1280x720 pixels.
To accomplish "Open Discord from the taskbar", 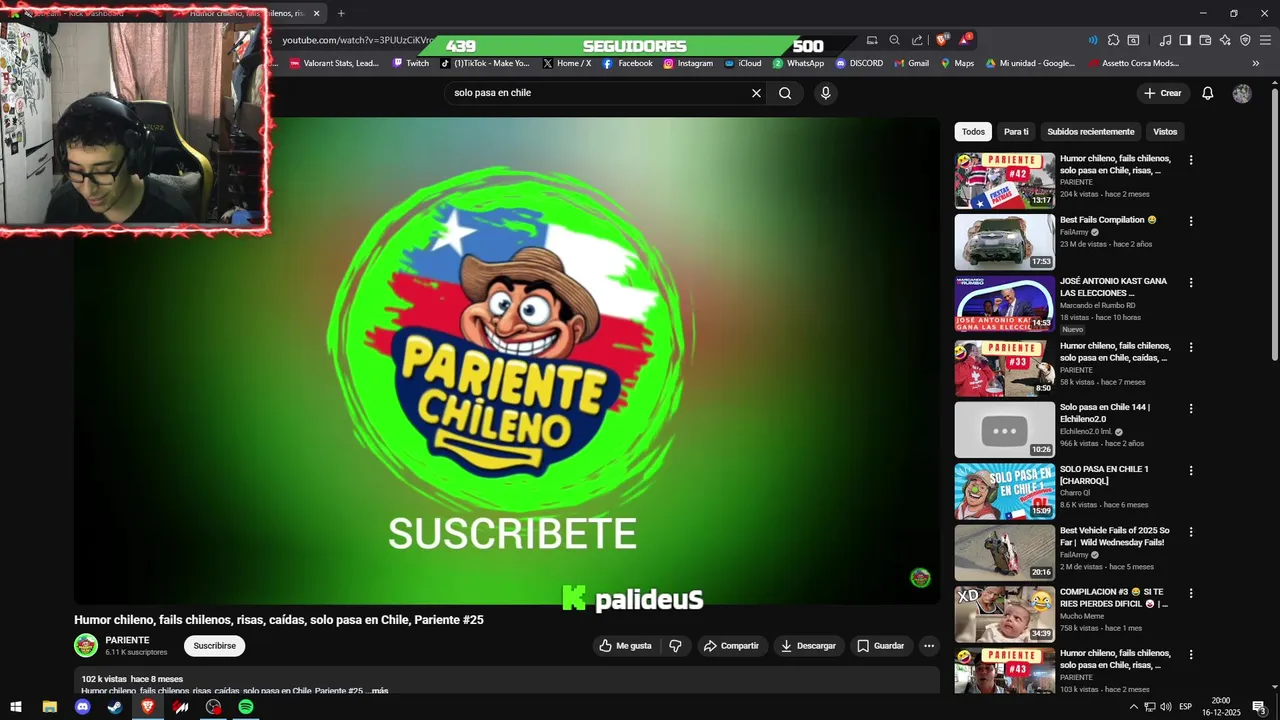I will (83, 707).
